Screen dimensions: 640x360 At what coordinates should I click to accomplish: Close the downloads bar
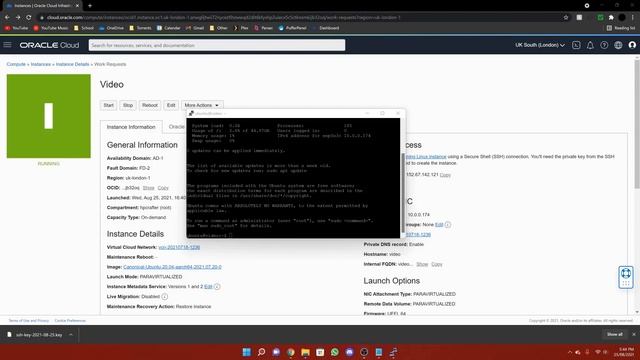(x=634, y=334)
